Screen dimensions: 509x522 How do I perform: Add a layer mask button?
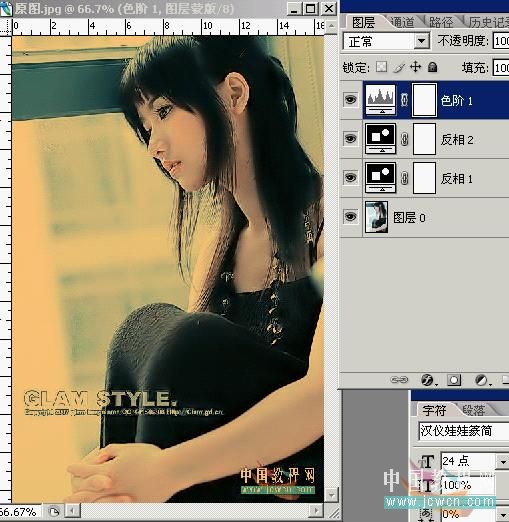coord(454,380)
